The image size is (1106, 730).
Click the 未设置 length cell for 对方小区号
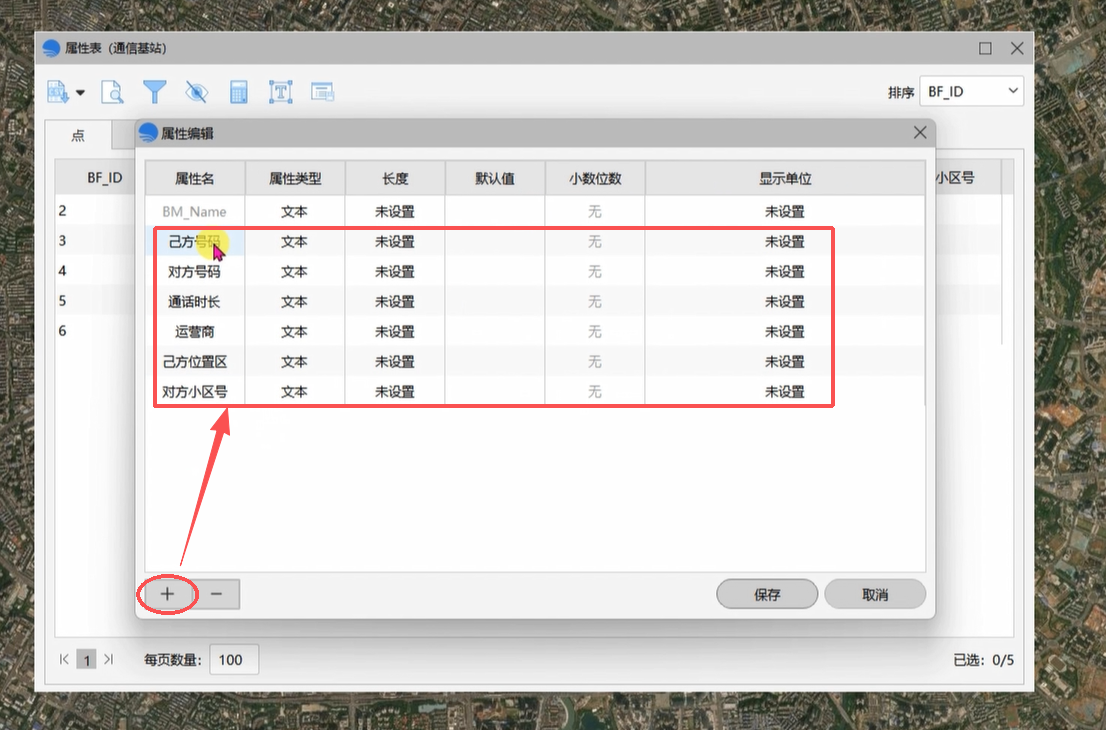(x=395, y=391)
